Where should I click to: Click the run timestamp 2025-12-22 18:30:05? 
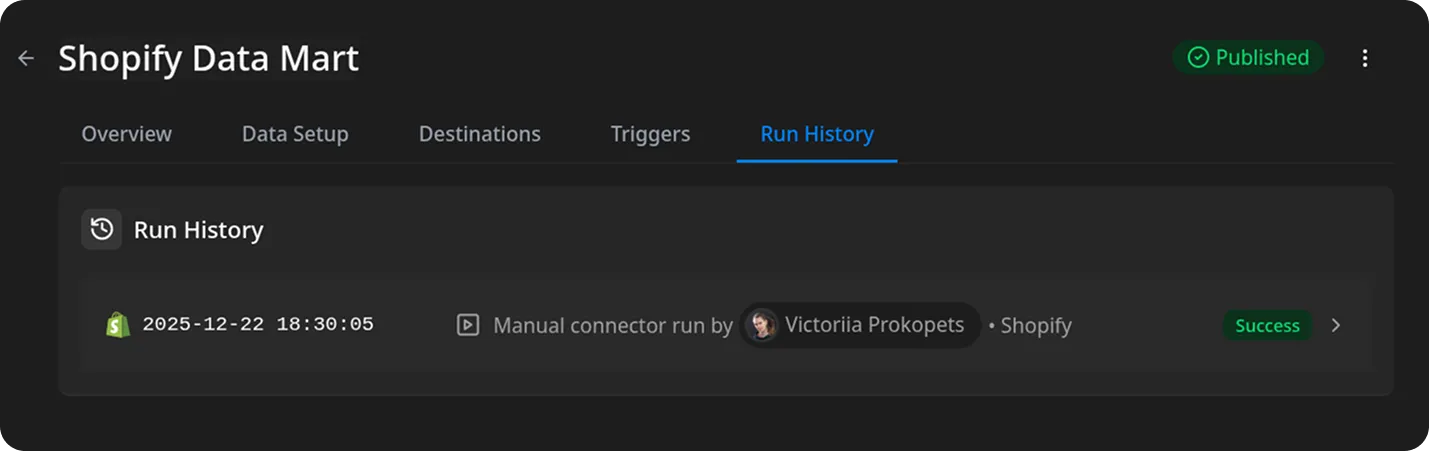point(258,325)
